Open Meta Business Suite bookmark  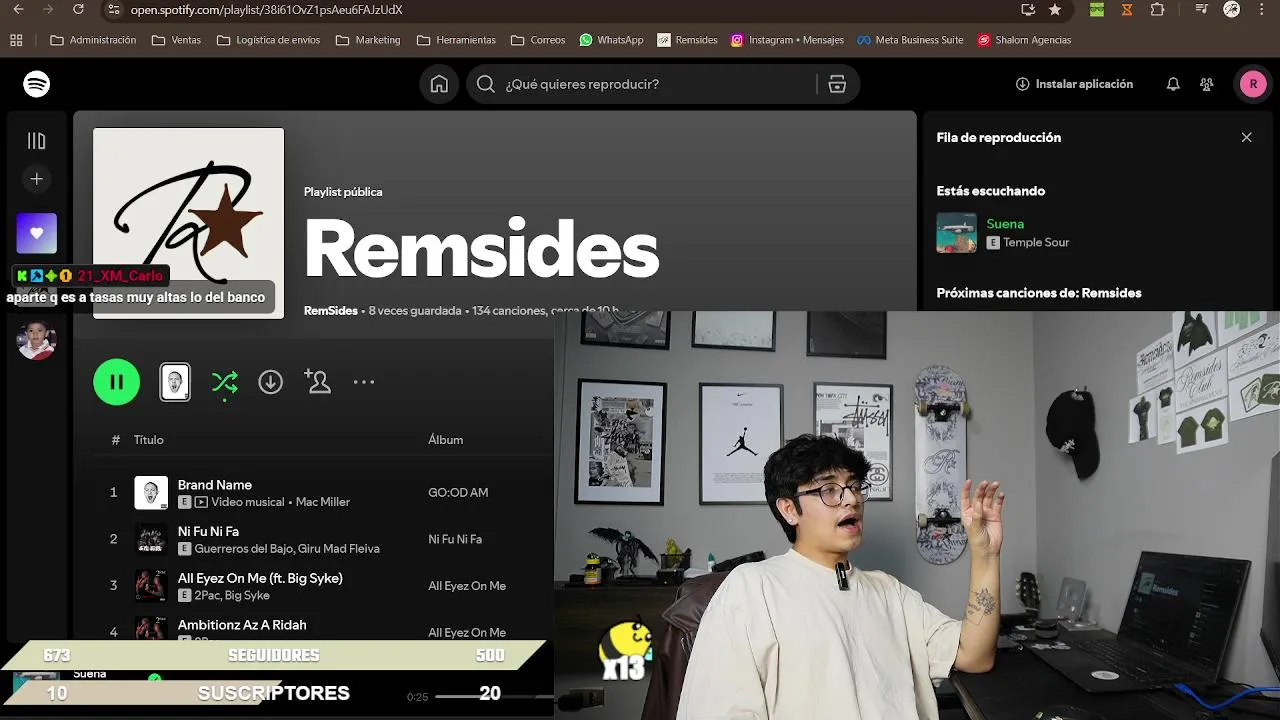tap(910, 40)
